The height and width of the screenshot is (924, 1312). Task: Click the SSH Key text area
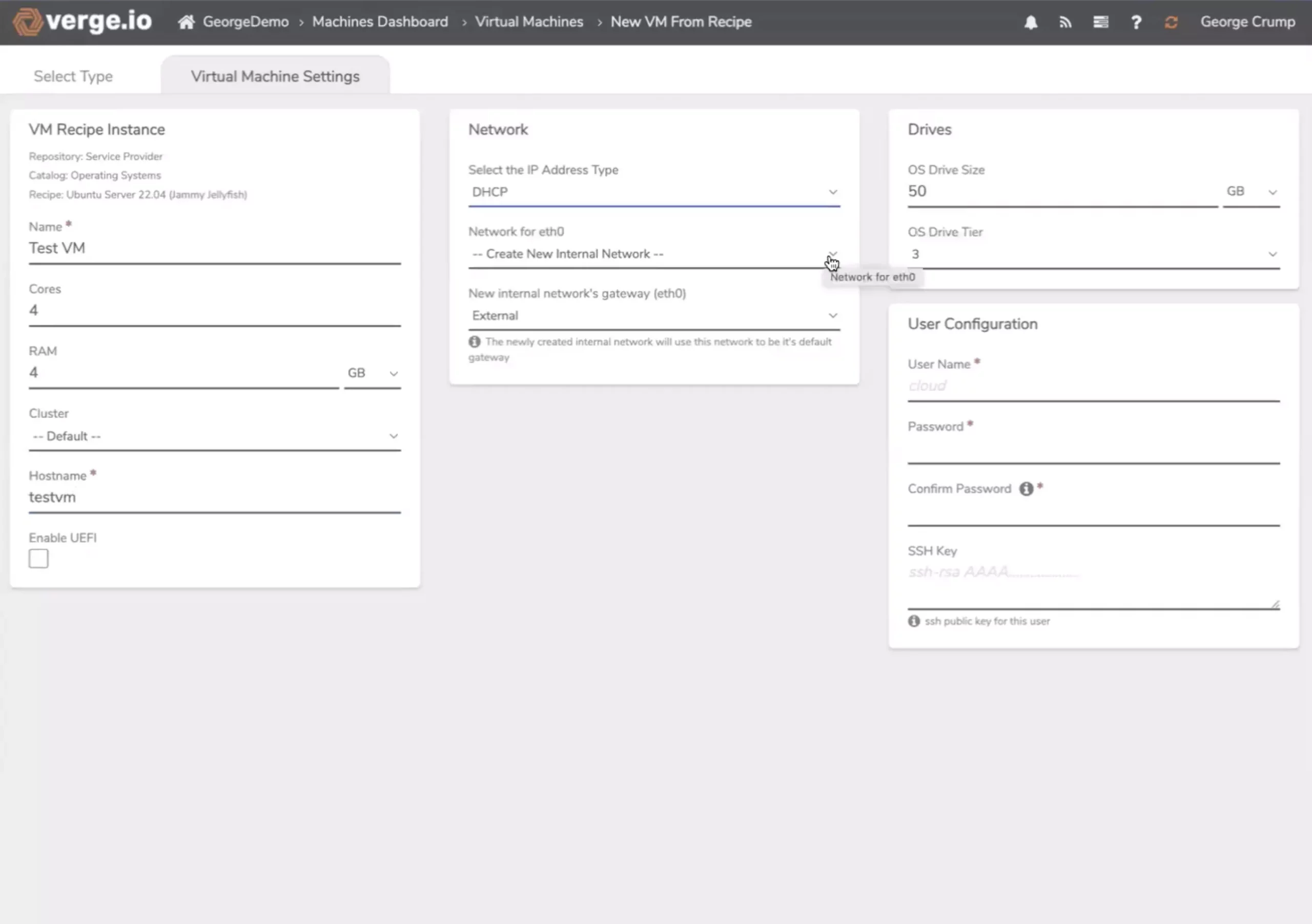coord(1093,585)
